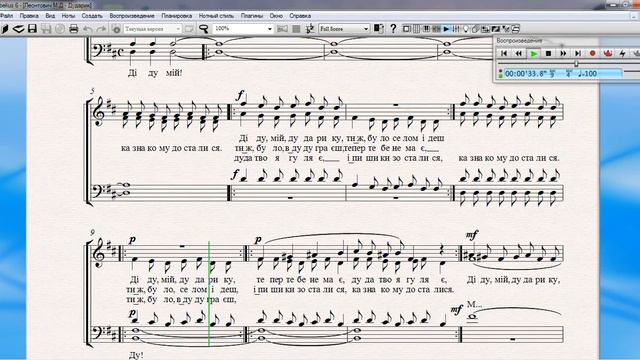This screenshot has width=640, height=360.
Task: Click the Stop button in Playback window
Action: point(549,53)
